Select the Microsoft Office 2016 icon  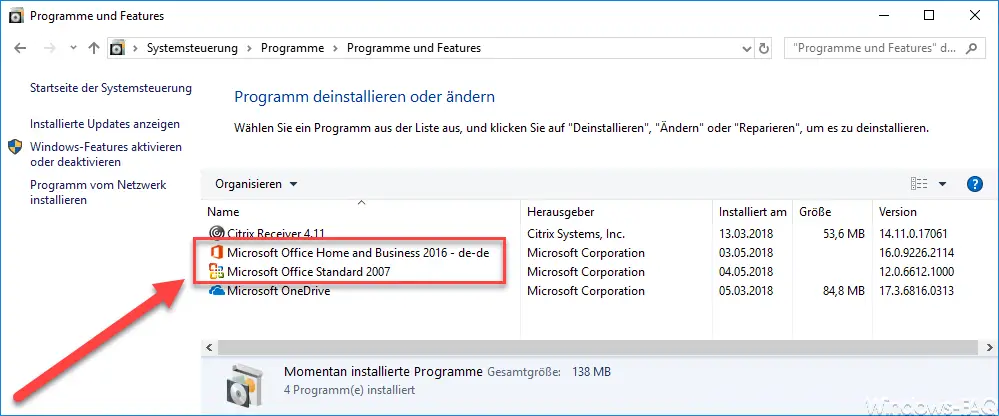click(217, 252)
